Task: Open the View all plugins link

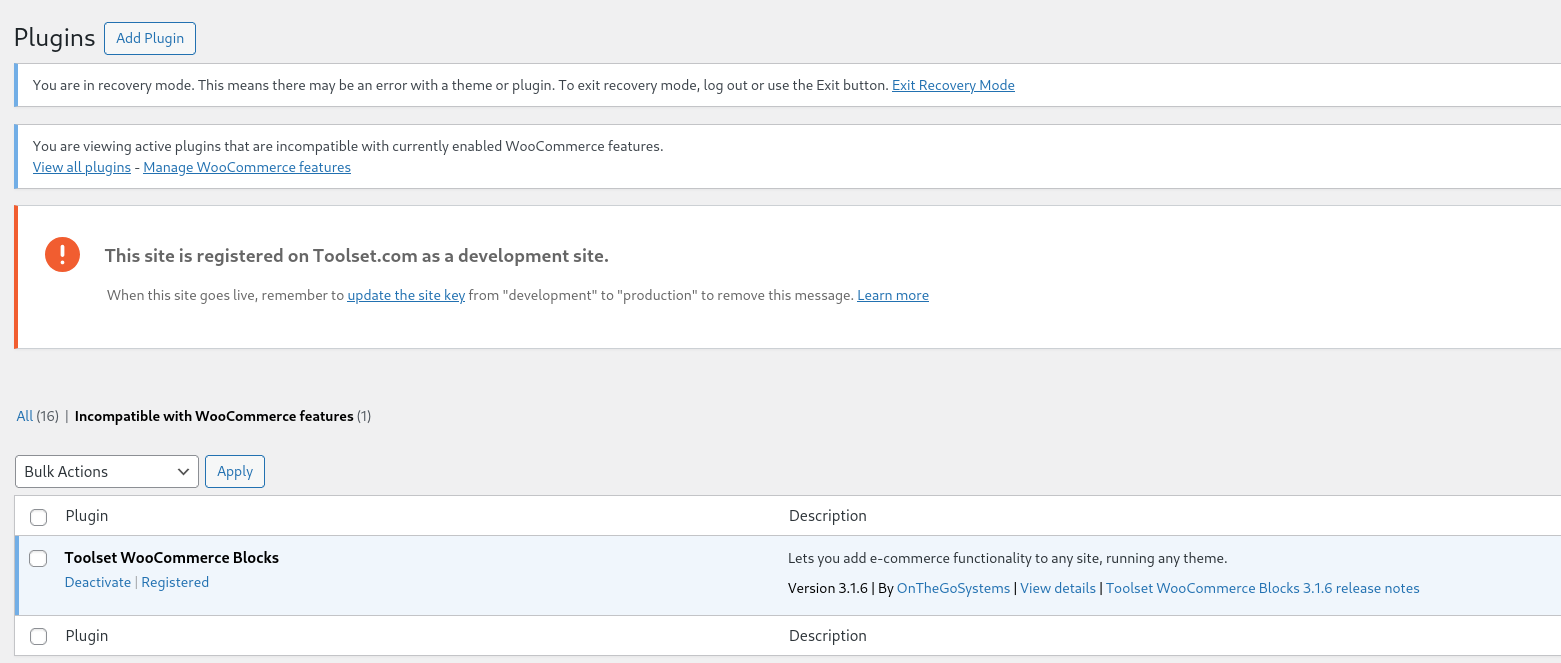Action: tap(82, 168)
